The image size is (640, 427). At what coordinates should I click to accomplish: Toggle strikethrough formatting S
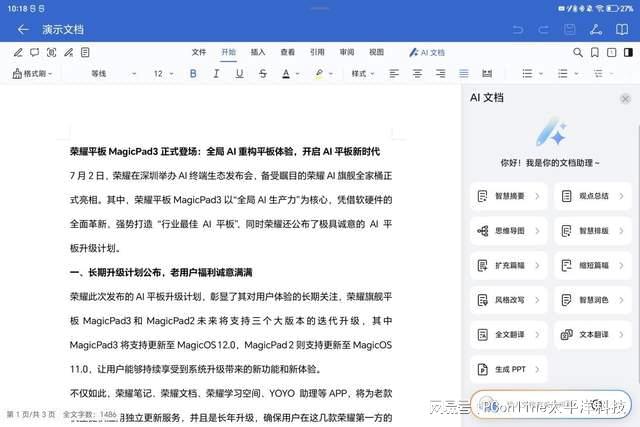click(263, 73)
